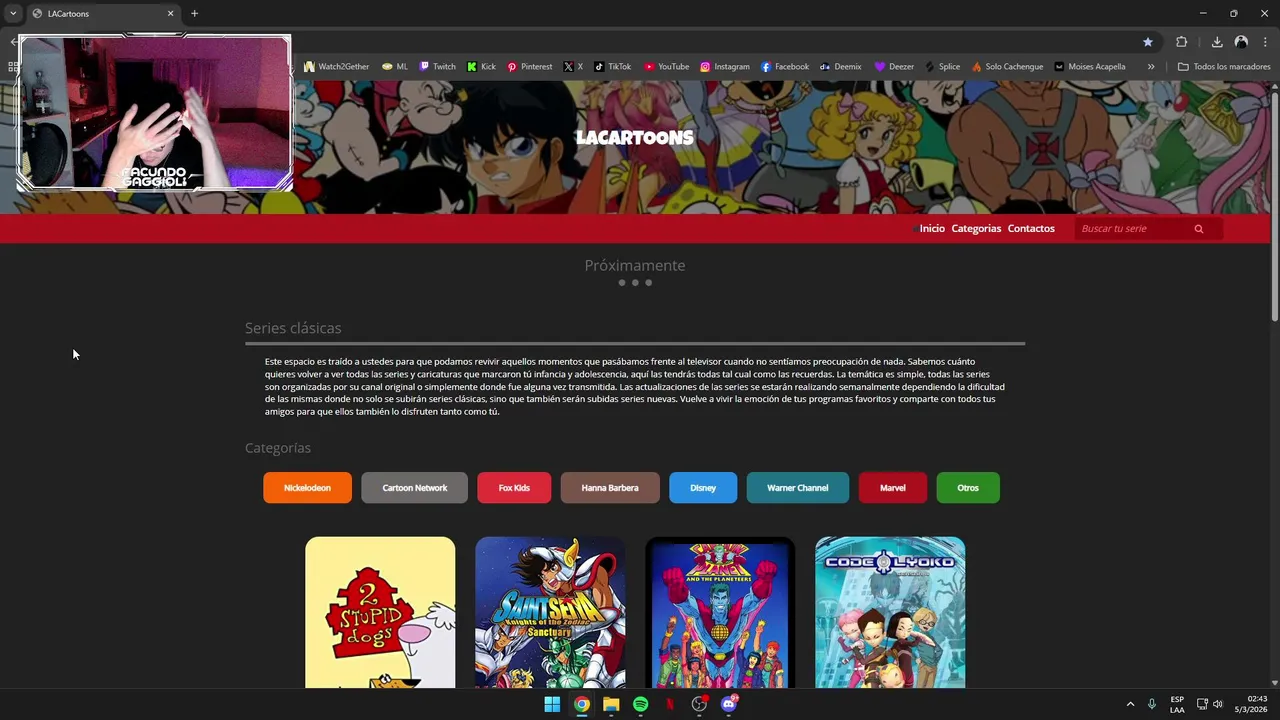Open the Todos los marcadores folder
The width and height of the screenshot is (1280, 720).
coord(1224,67)
